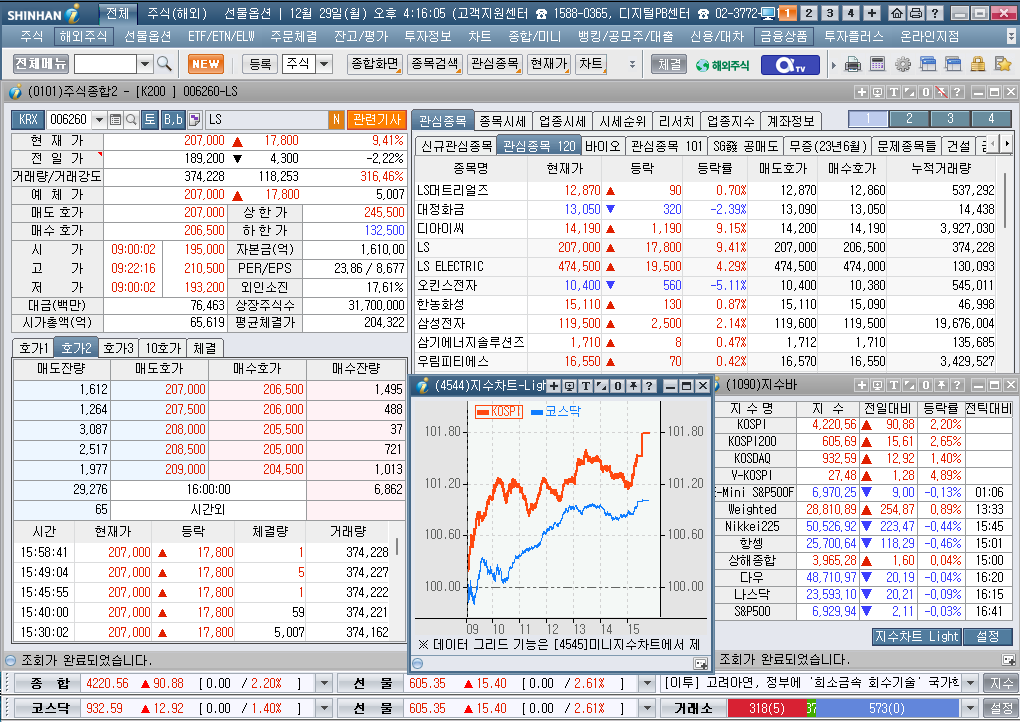Screen dimensions: 1020x722
Task: Click the watchlist tab scroll right arrow
Action: (x=1007, y=144)
